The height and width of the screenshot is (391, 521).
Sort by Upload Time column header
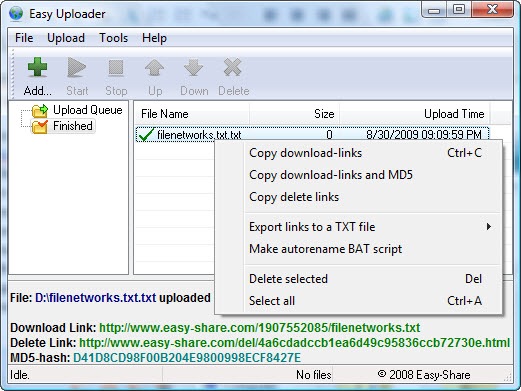click(415, 114)
